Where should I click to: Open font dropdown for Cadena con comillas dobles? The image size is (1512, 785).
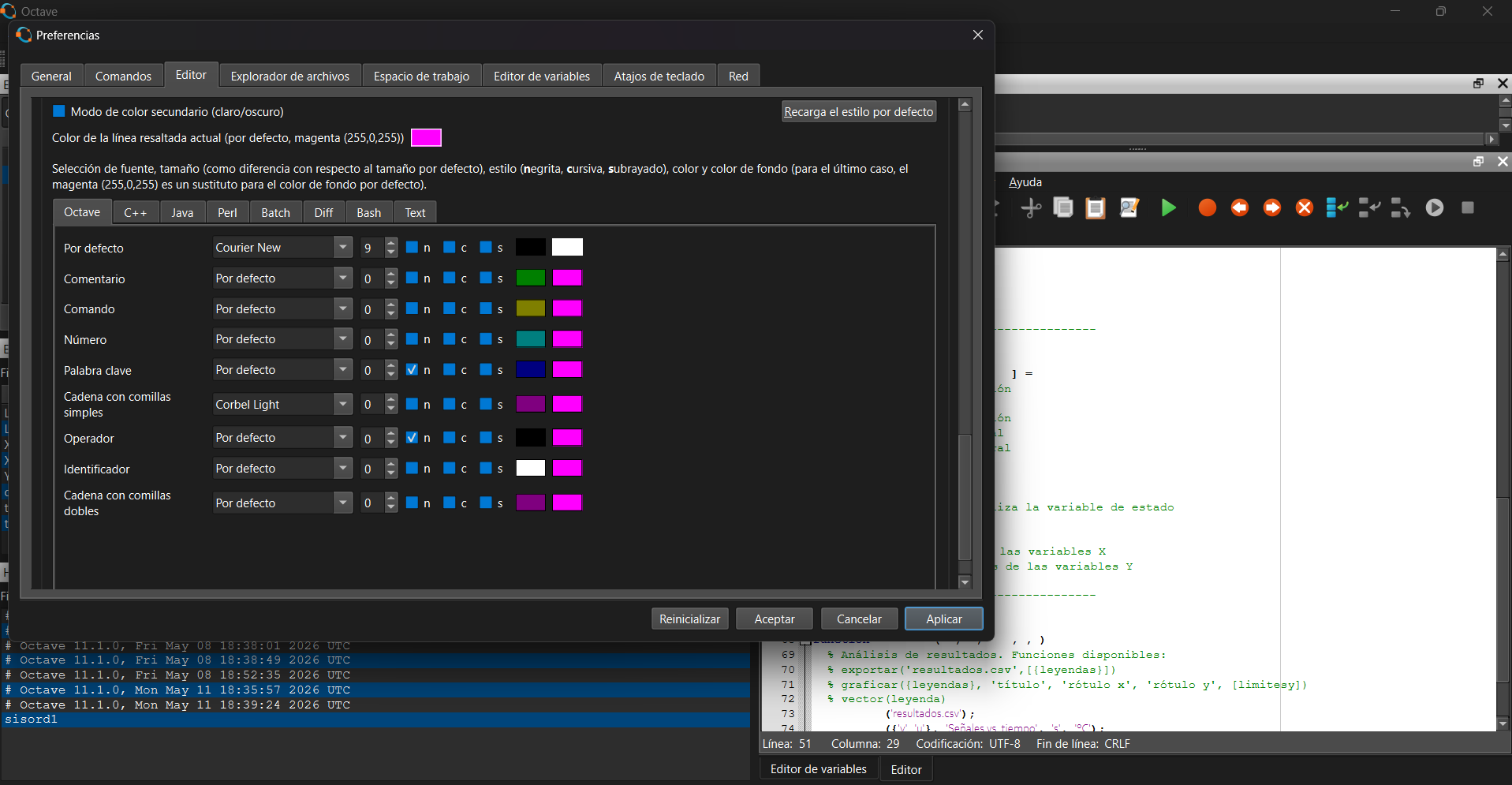pyautogui.click(x=282, y=503)
